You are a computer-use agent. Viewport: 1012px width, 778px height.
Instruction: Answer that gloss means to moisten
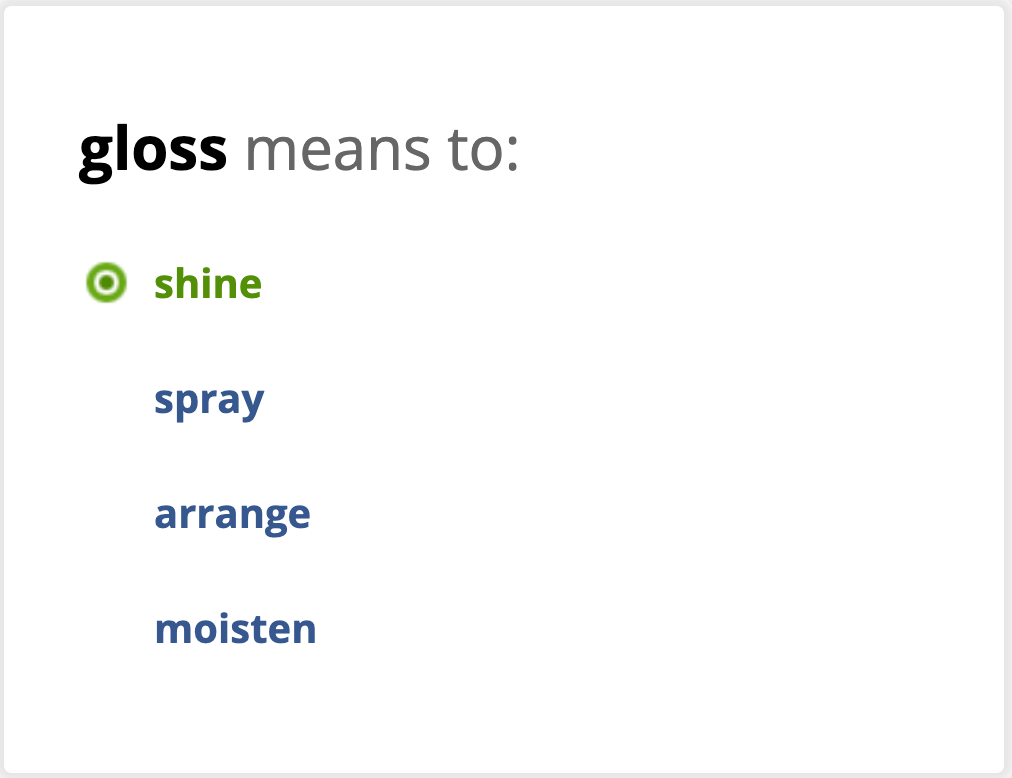pos(235,630)
